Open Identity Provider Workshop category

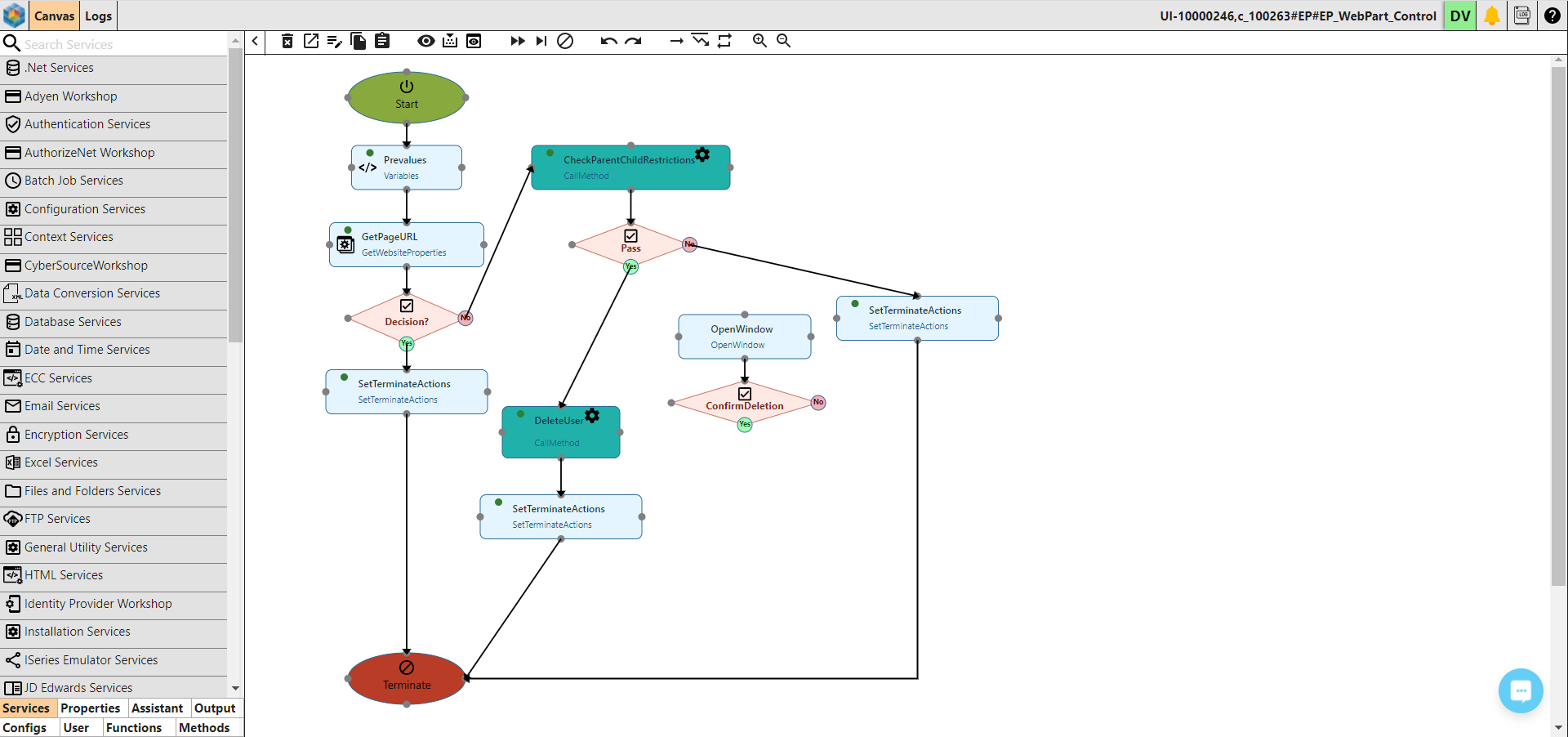click(114, 604)
